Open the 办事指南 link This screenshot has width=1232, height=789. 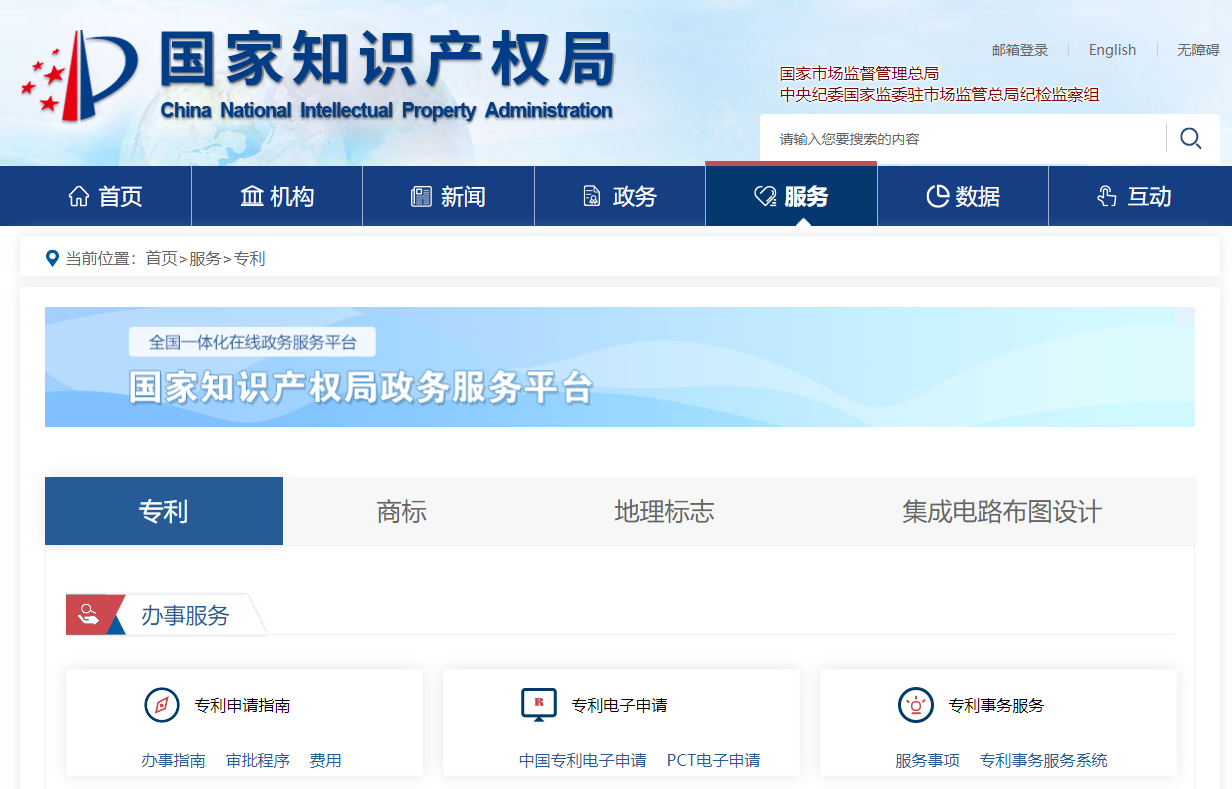coord(173,760)
